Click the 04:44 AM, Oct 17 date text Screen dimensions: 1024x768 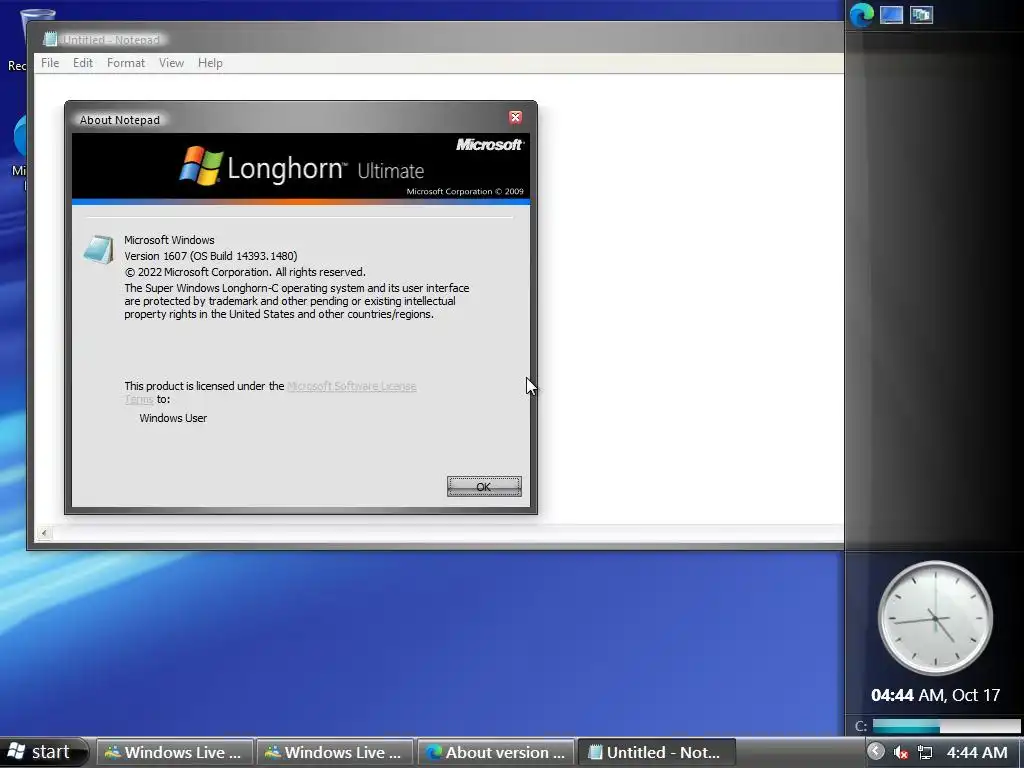point(935,695)
